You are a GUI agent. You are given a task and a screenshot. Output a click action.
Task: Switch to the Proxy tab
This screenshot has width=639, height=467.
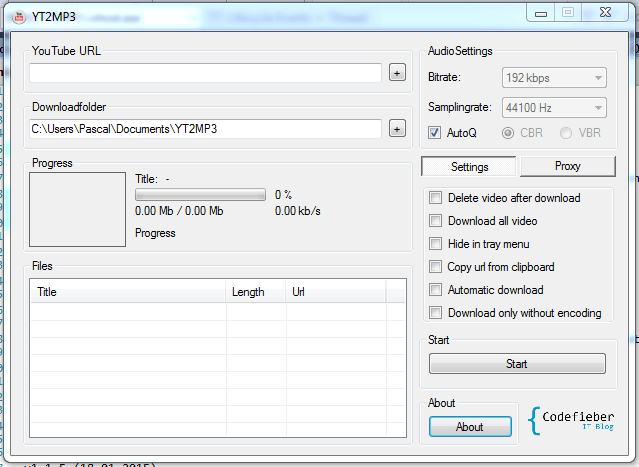[567, 166]
